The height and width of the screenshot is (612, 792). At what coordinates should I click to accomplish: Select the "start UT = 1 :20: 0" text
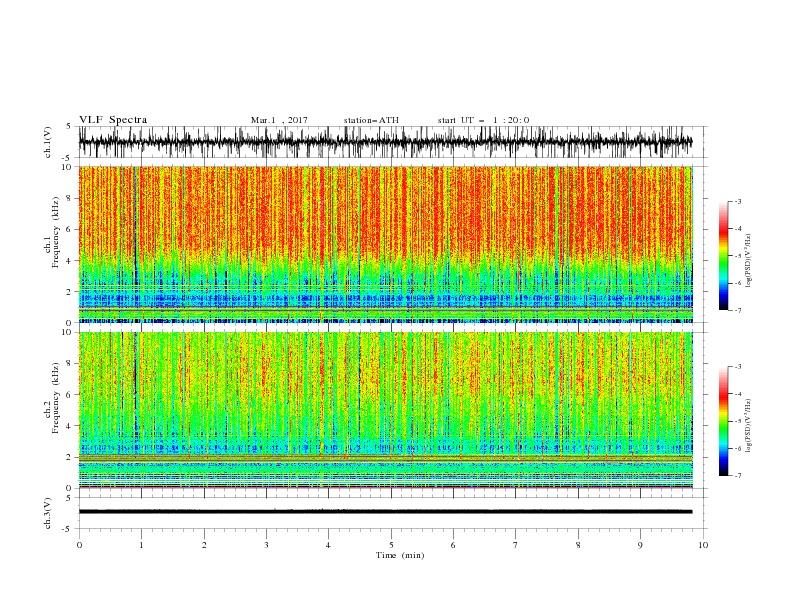pyautogui.click(x=483, y=120)
